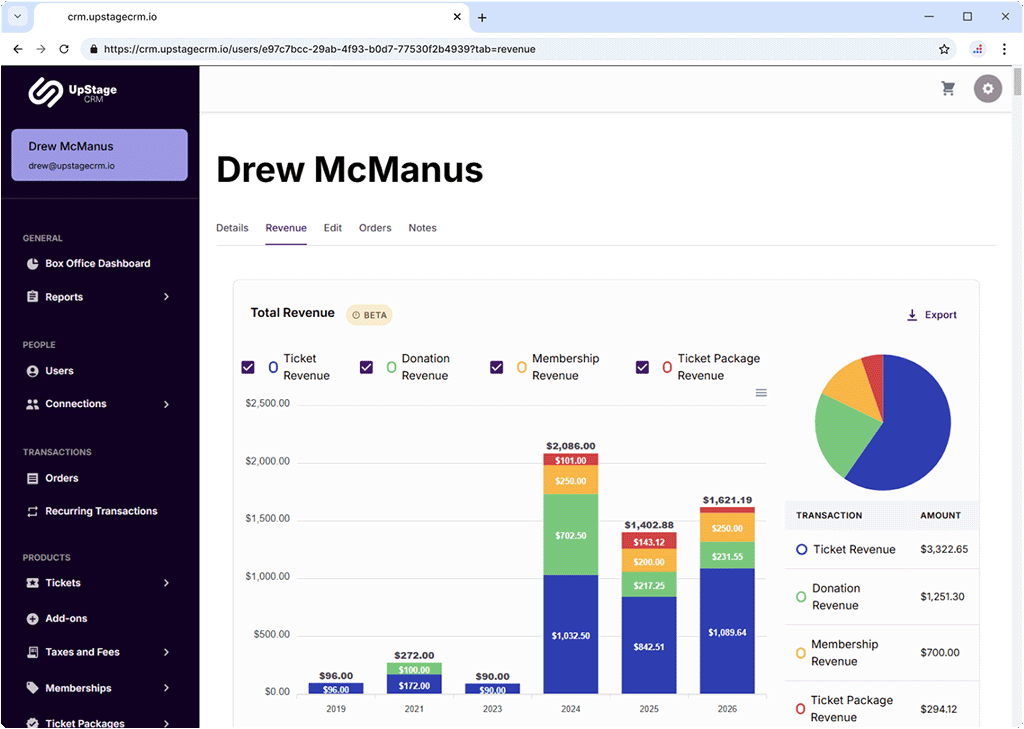Expand the Taxes and Fees chevron
Screen dimensions: 1024x729
pos(166,652)
